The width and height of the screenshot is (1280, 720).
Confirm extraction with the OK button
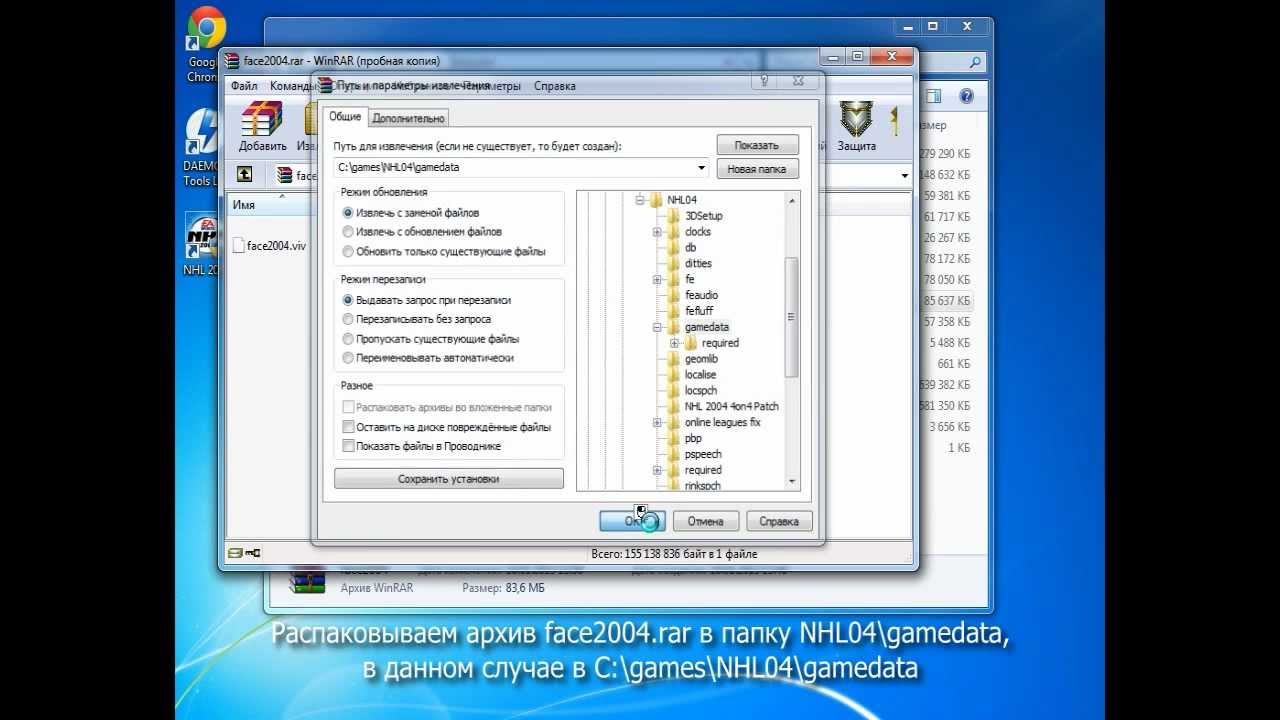click(633, 521)
